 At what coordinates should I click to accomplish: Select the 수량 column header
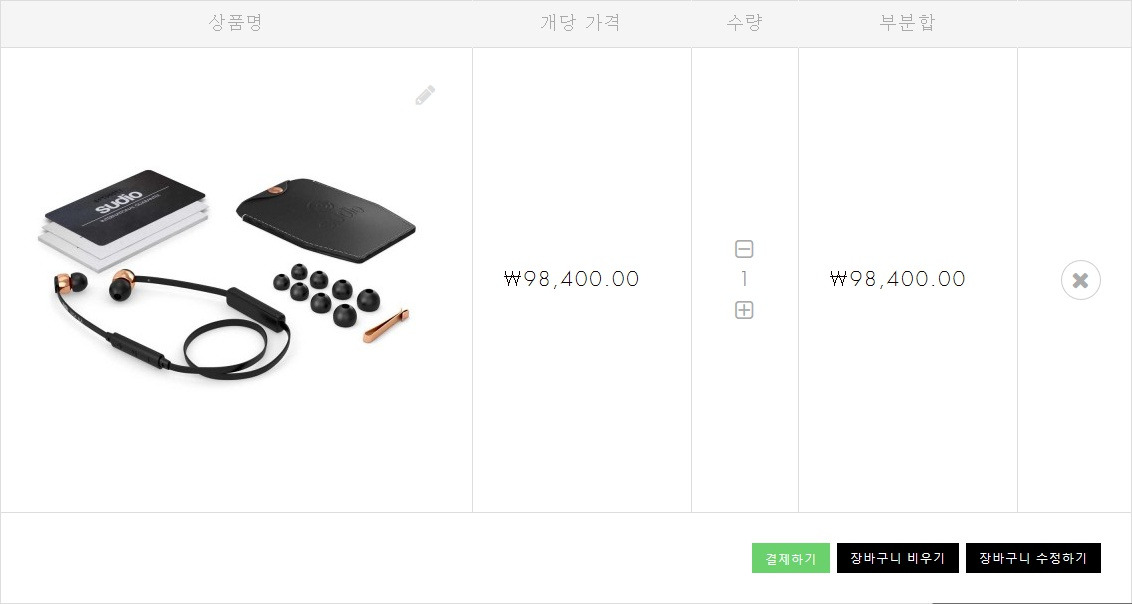point(744,22)
